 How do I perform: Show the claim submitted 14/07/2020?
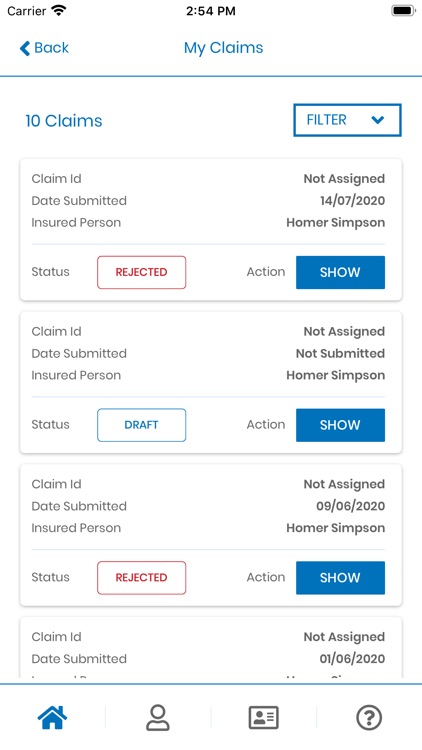340,272
